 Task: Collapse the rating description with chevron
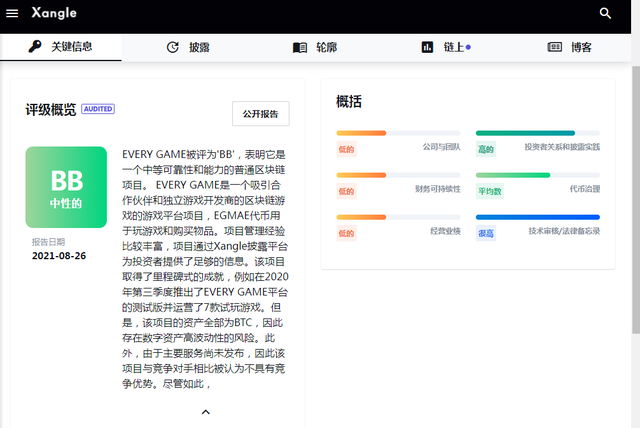(x=206, y=412)
